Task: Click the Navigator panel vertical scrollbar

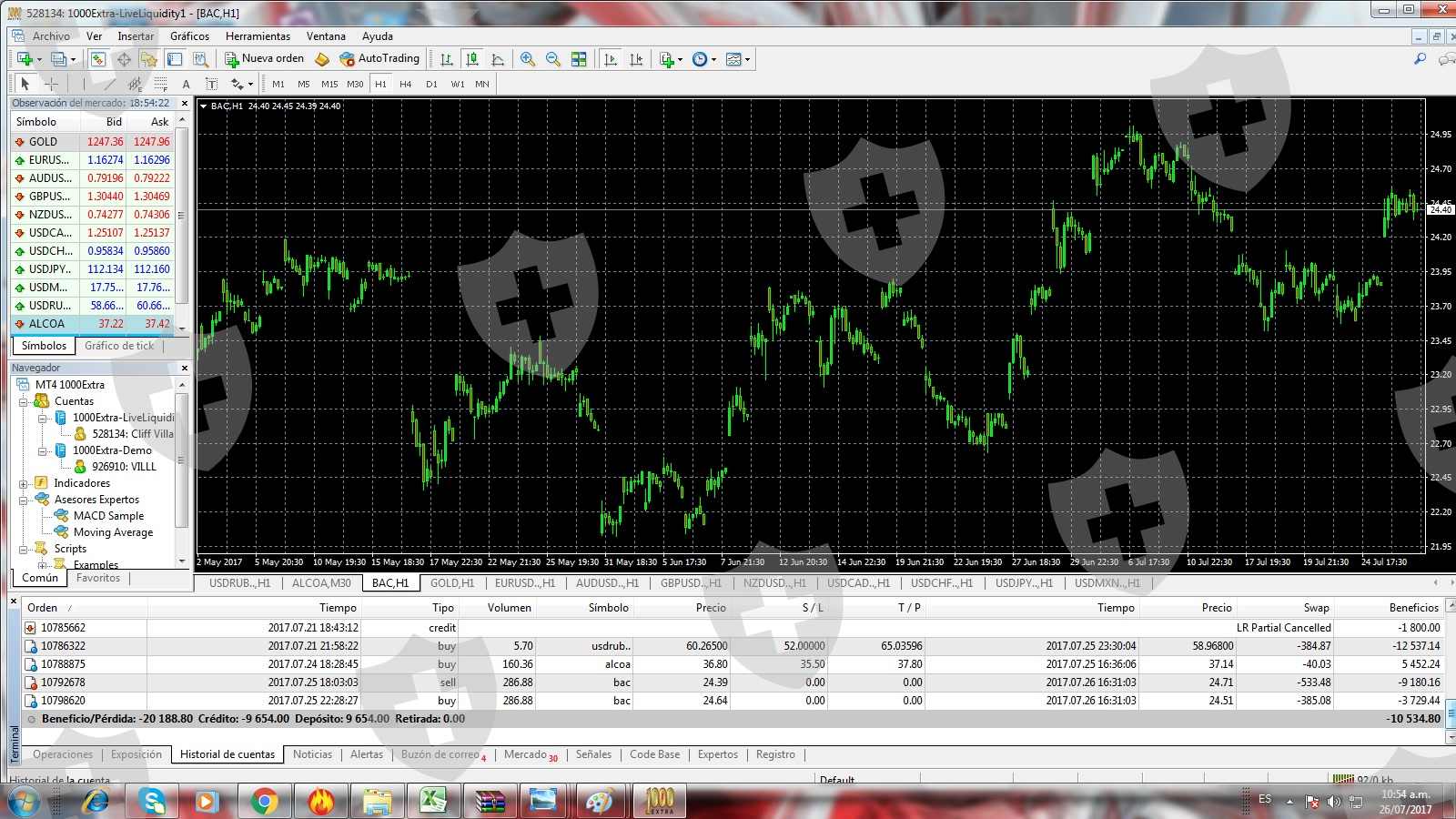Action: (182, 472)
